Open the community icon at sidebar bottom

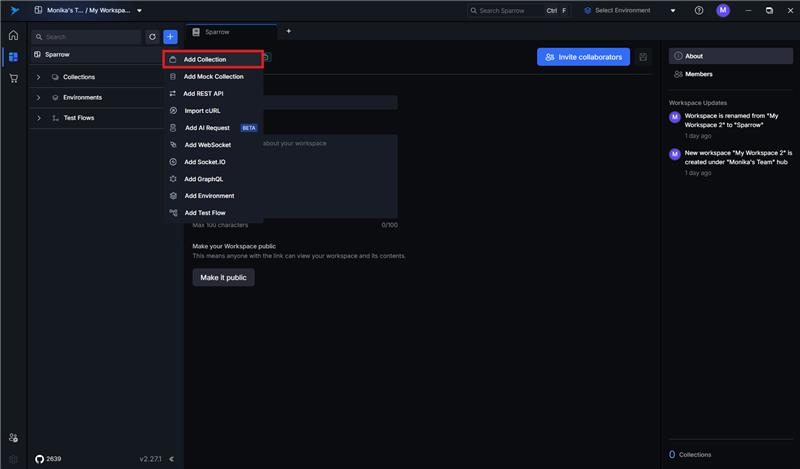(x=14, y=438)
